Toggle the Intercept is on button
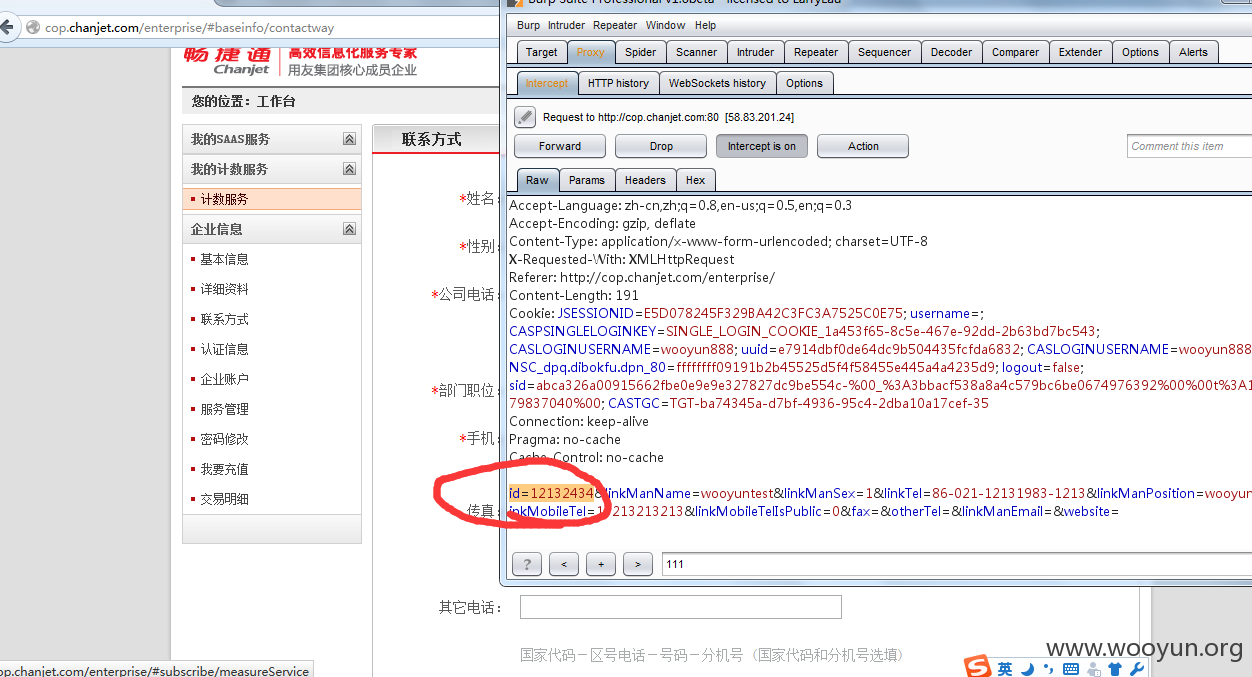 [x=762, y=146]
